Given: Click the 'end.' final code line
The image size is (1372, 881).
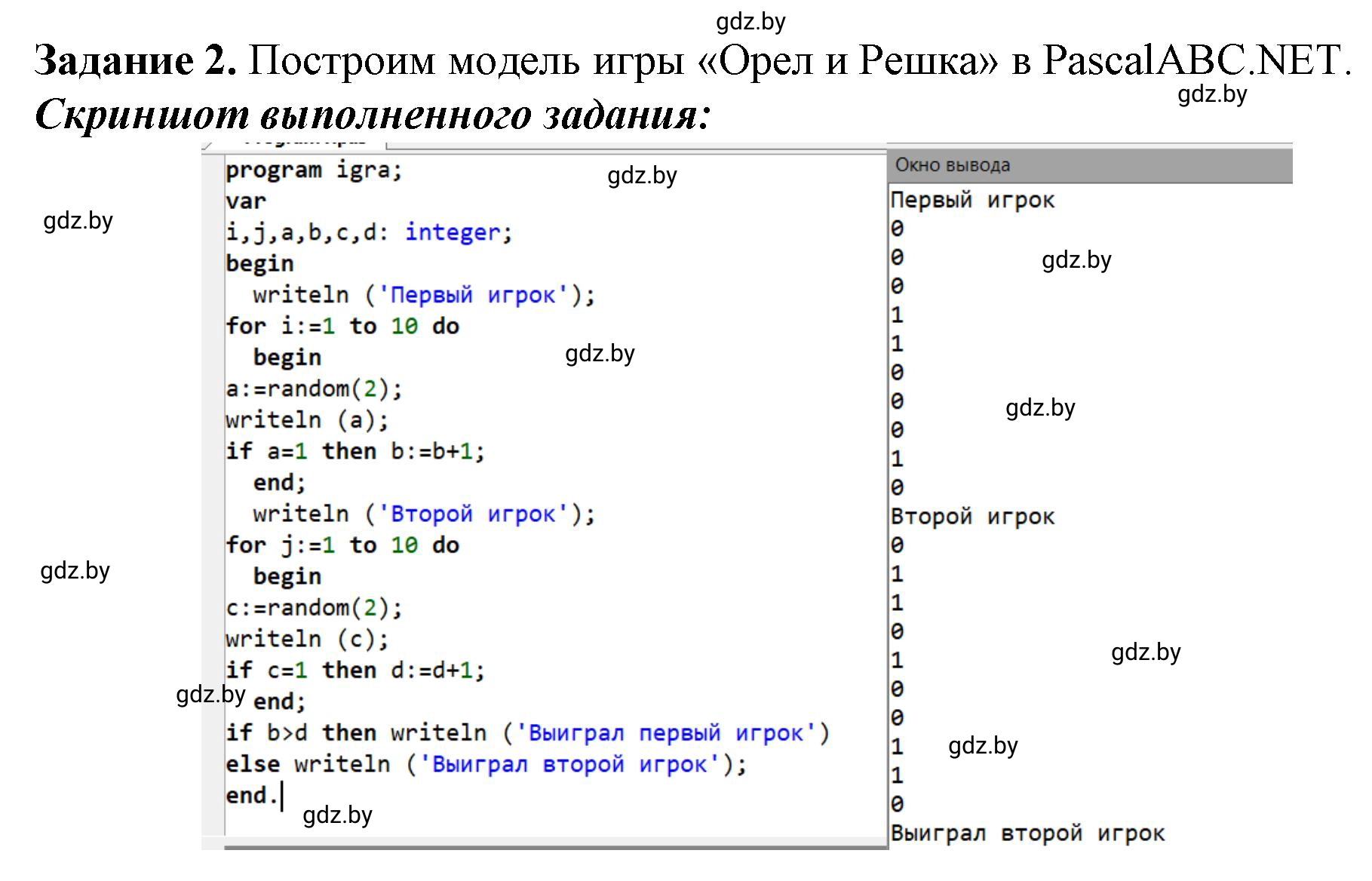Looking at the screenshot, I should [x=252, y=796].
